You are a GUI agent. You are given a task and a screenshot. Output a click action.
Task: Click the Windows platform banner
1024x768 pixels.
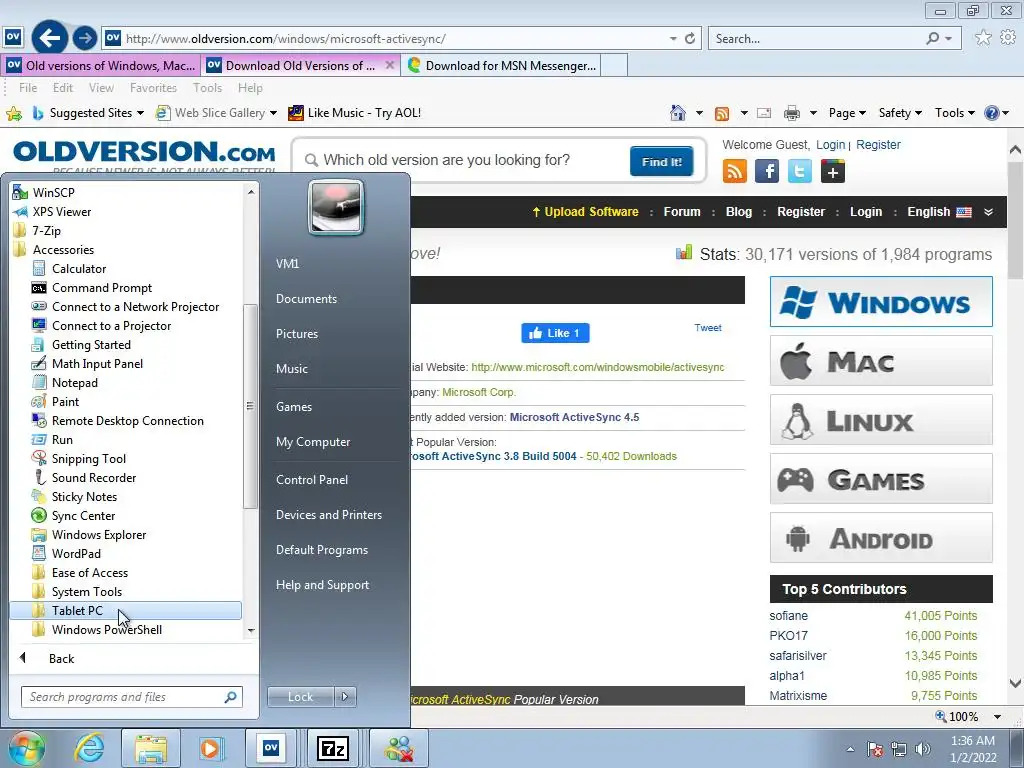881,302
